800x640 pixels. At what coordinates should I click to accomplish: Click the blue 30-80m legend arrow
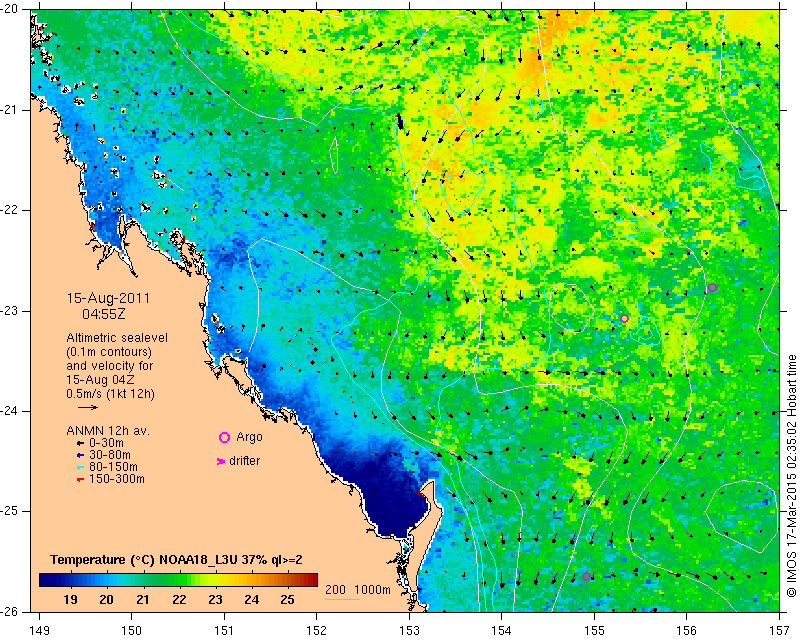pyautogui.click(x=80, y=455)
